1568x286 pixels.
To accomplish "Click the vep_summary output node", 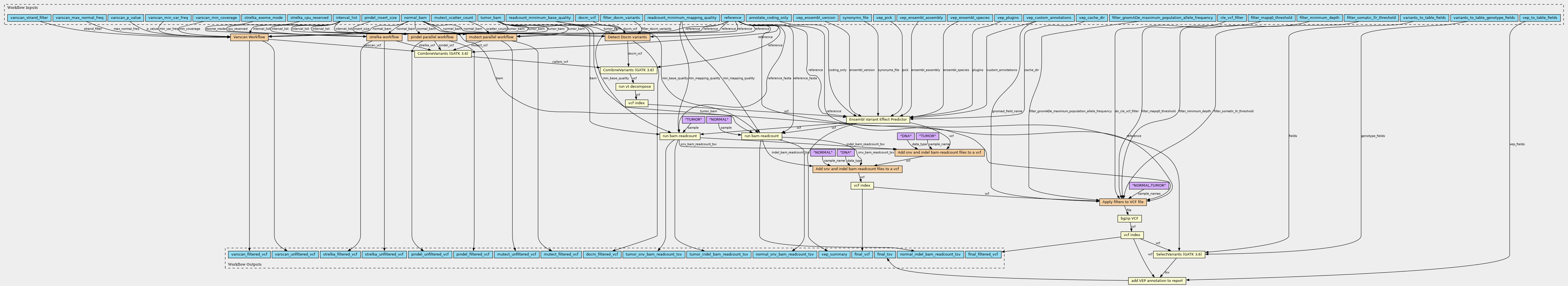I will [834, 254].
